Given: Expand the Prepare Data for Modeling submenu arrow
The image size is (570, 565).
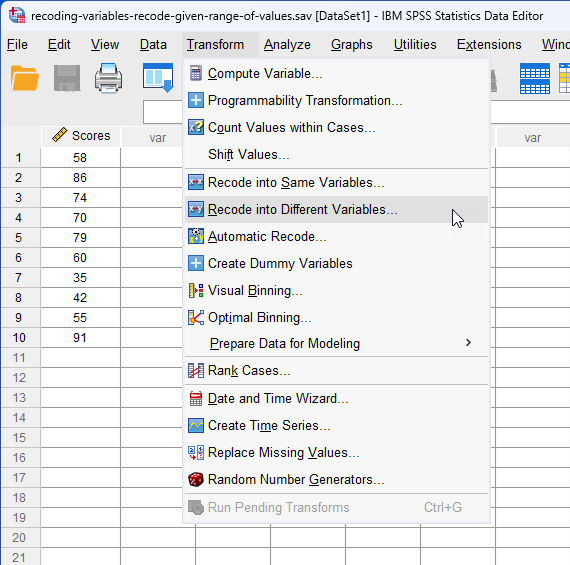Looking at the screenshot, I should pyautogui.click(x=468, y=342).
